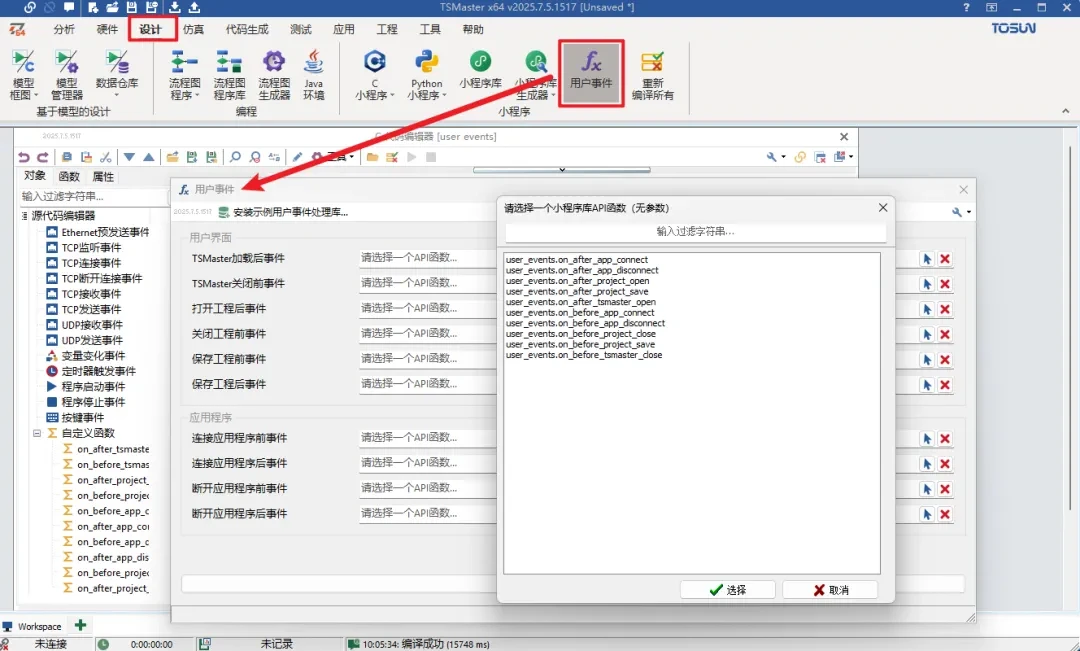
Task: Click 安装示例用户事件处理库 install link
Action: point(290,212)
